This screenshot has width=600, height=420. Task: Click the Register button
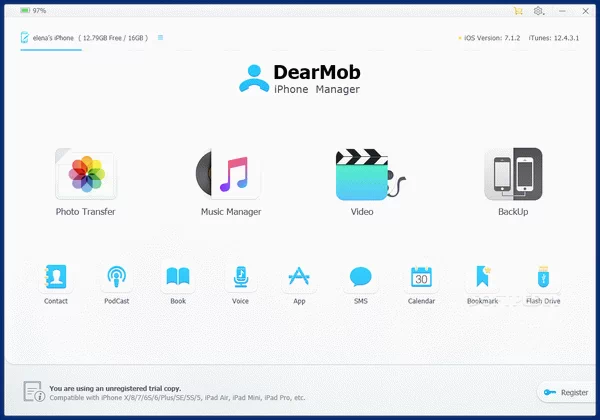(567, 392)
